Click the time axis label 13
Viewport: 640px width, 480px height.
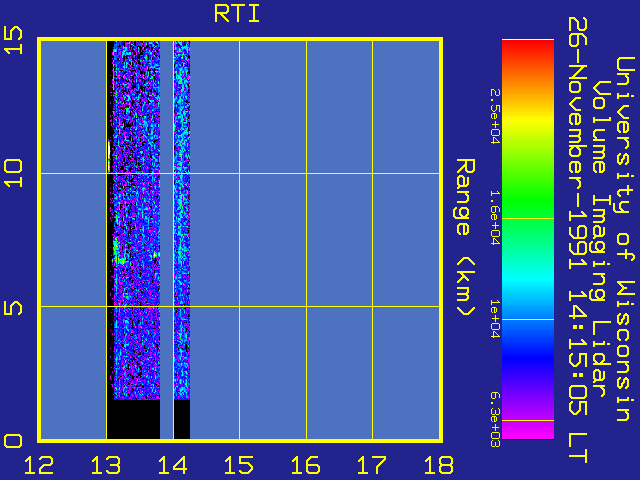[x=106, y=465]
